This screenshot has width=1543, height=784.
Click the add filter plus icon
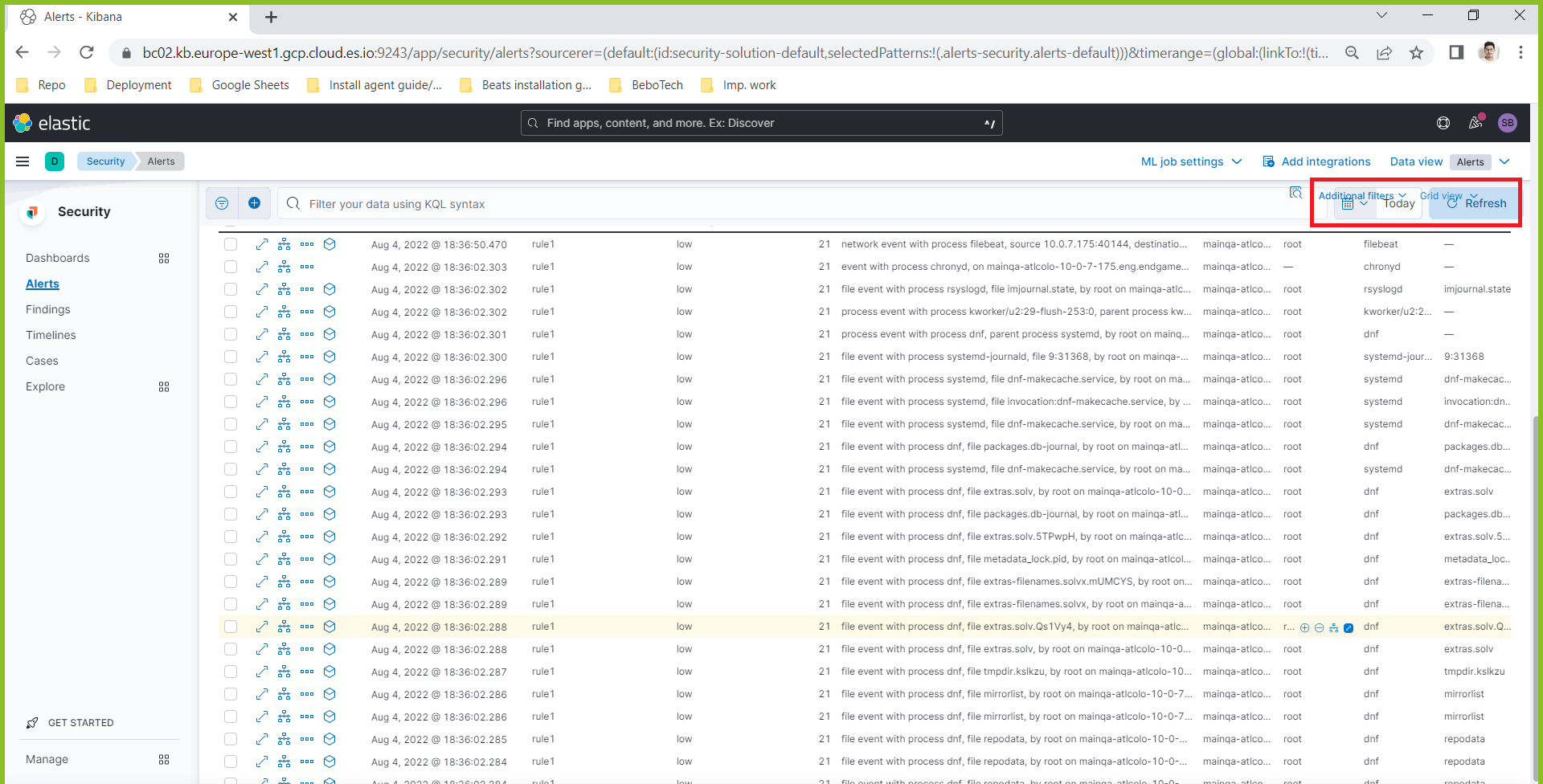pos(255,203)
